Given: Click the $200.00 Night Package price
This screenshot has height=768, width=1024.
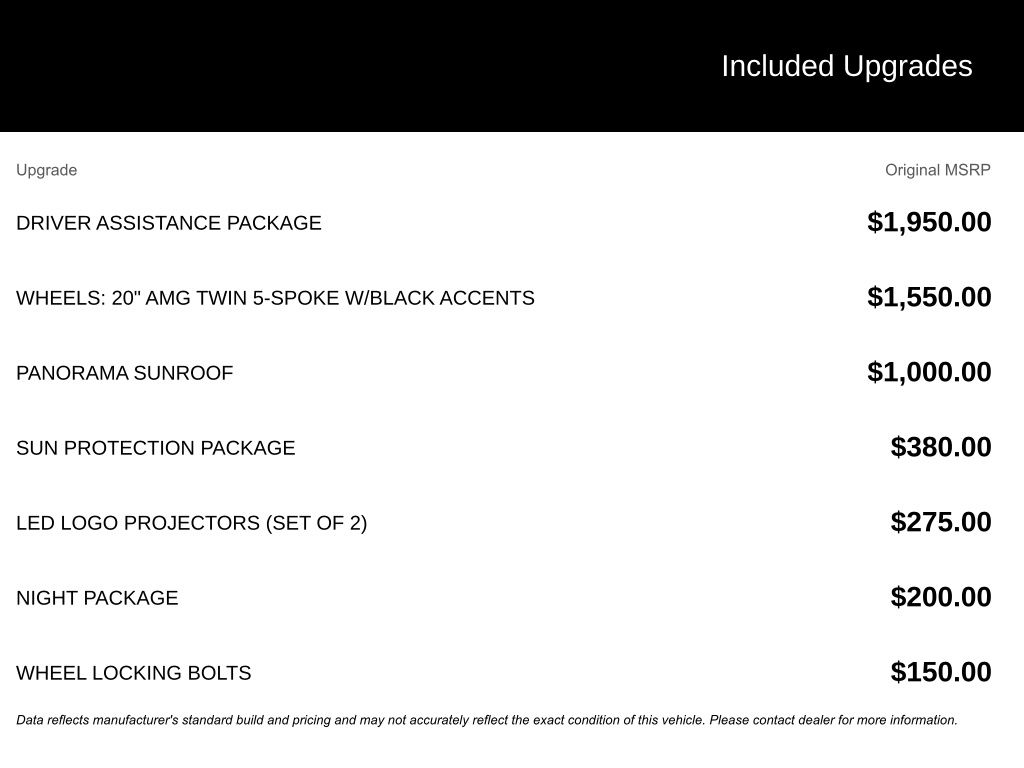Looking at the screenshot, I should [940, 597].
